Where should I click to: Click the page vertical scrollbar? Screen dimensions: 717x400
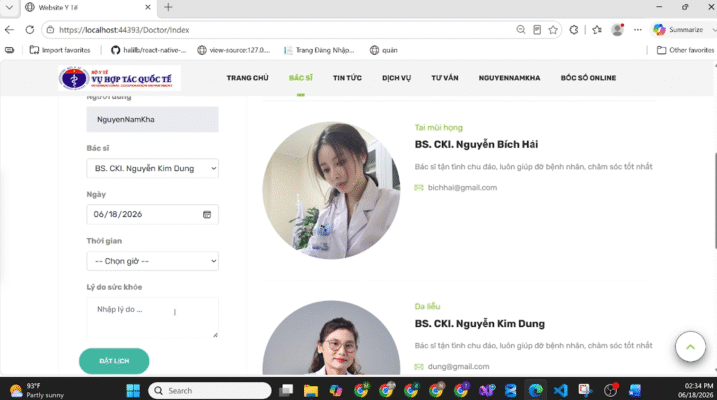715,201
